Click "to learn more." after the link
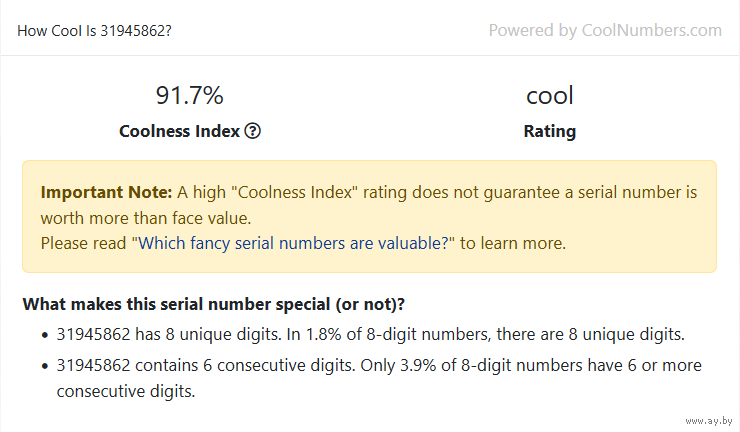Screen dimensions: 740x432 [x=513, y=243]
